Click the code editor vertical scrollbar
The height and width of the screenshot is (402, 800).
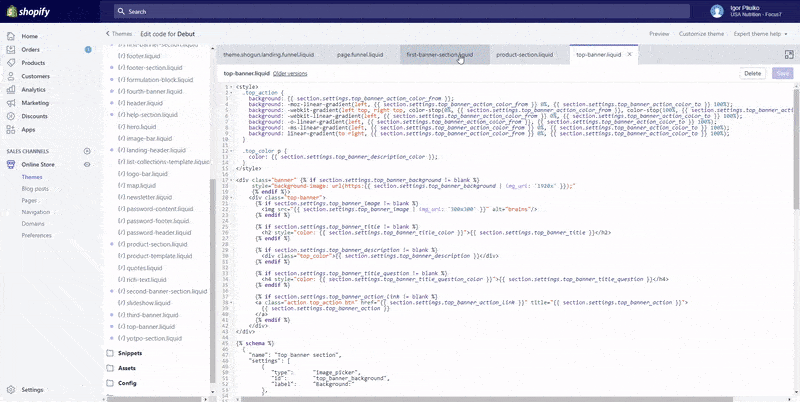tap(796, 148)
